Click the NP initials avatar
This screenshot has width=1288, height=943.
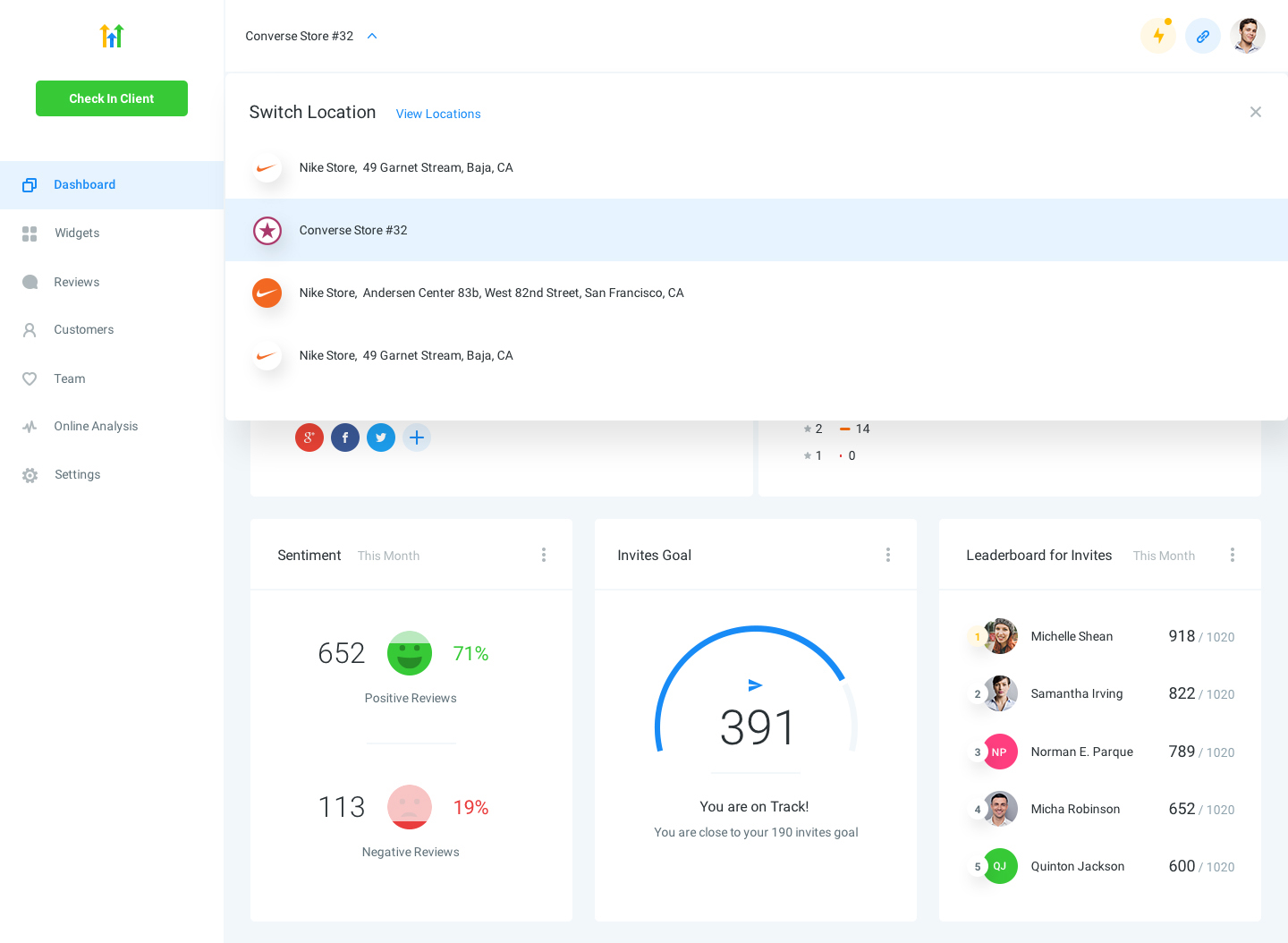[x=1001, y=752]
